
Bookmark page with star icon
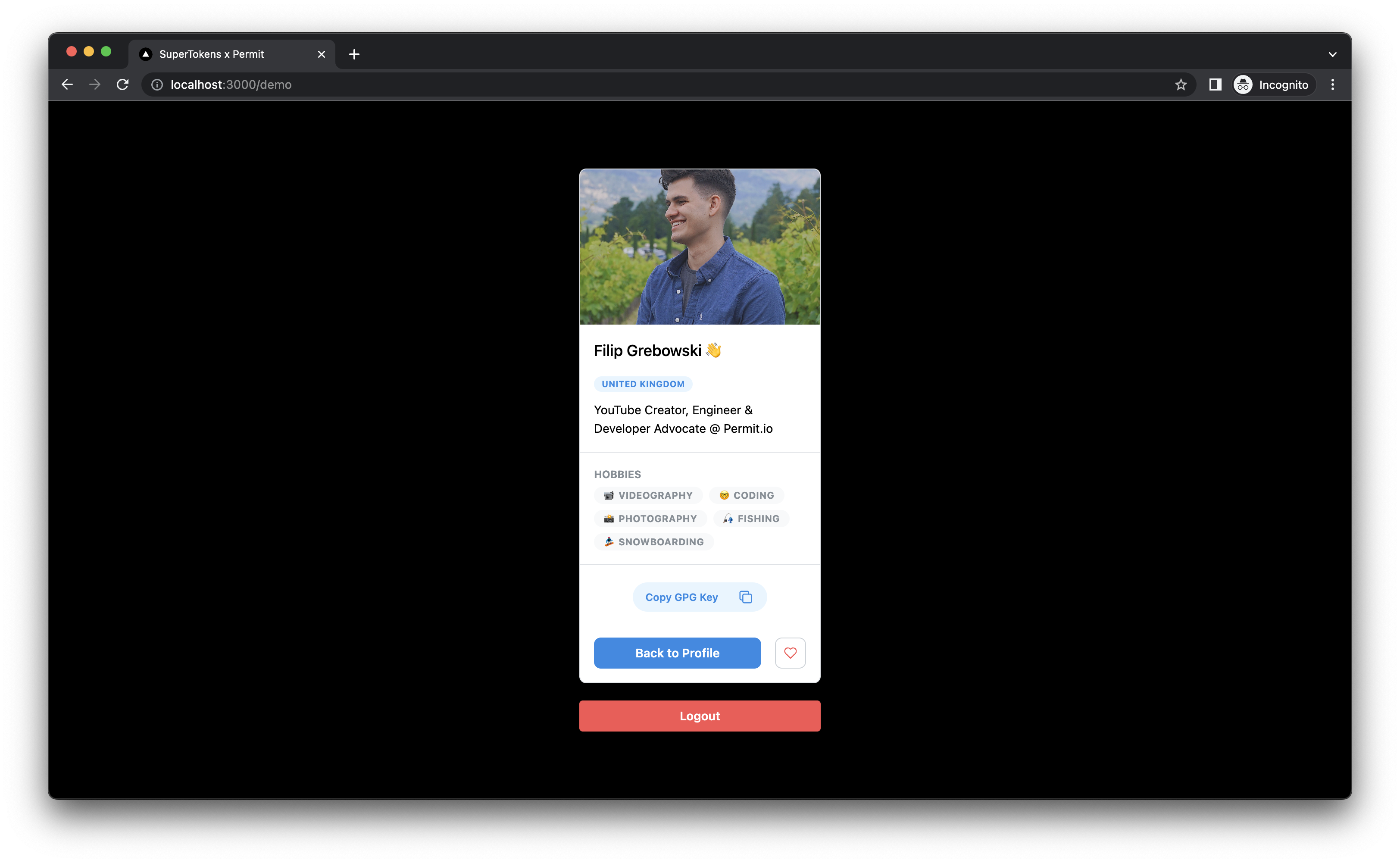tap(1181, 84)
